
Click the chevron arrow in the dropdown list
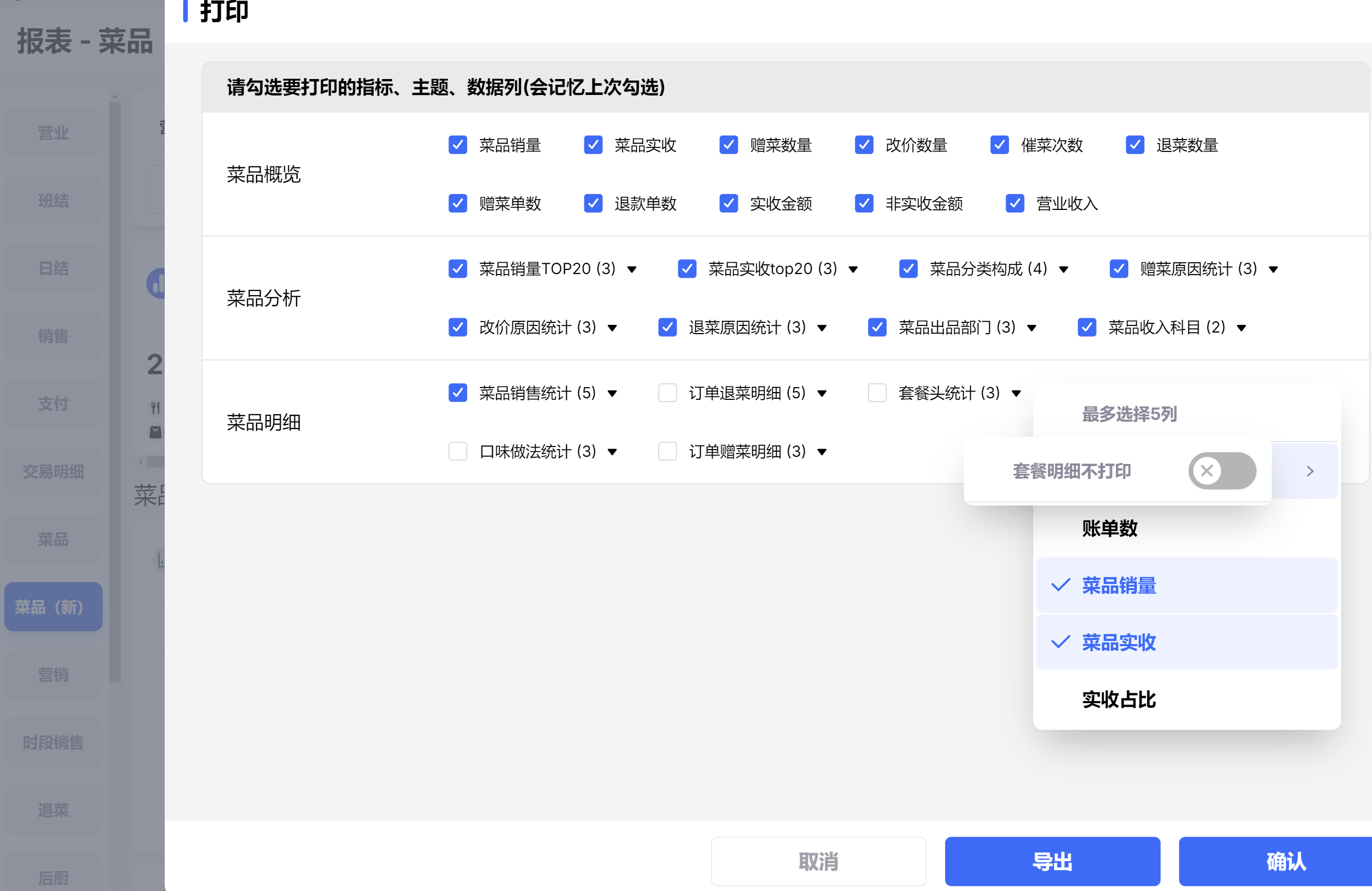1310,471
